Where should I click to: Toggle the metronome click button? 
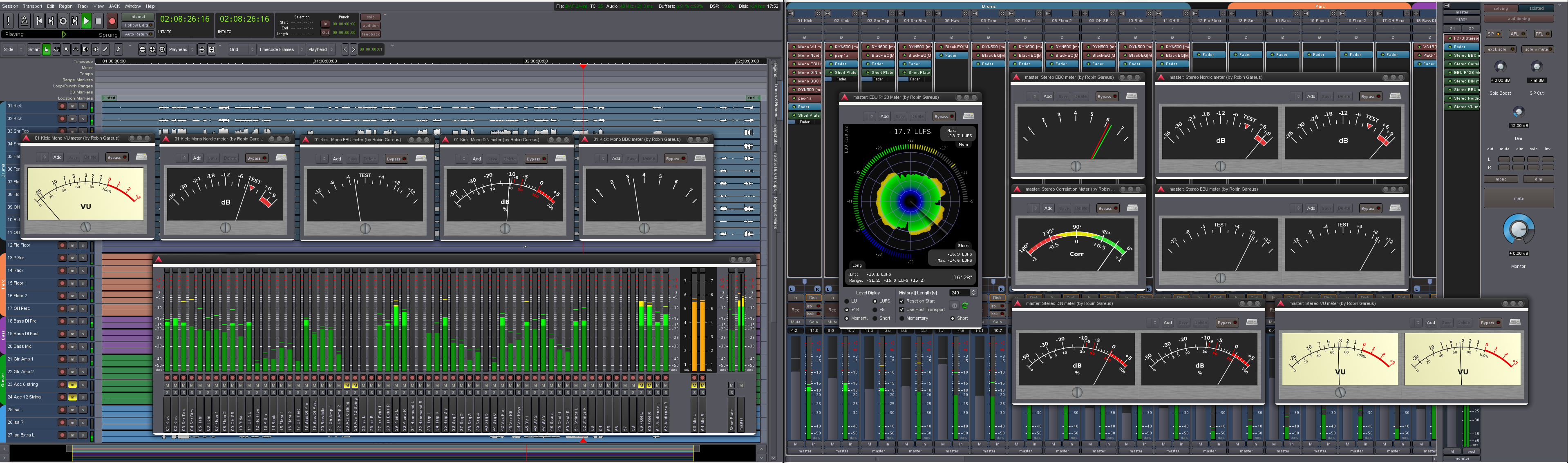tap(25, 21)
